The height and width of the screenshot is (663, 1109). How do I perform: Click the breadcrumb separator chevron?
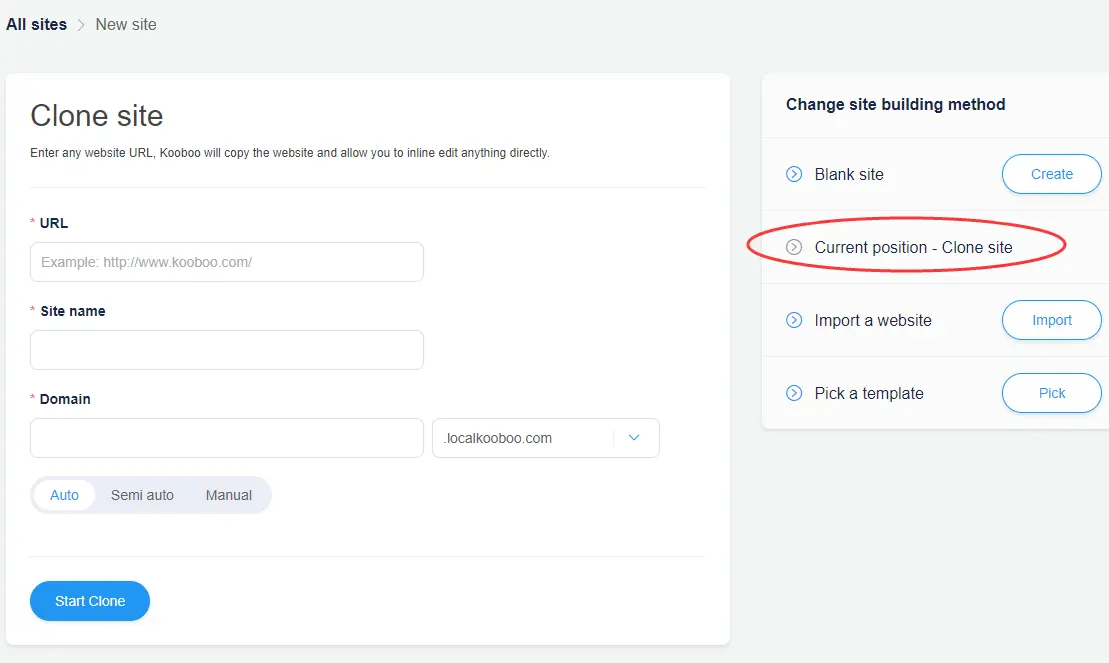pyautogui.click(x=81, y=25)
